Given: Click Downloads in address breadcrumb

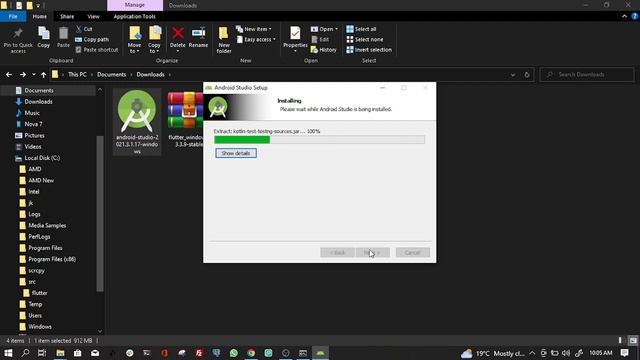Looking at the screenshot, I should tap(150, 75).
